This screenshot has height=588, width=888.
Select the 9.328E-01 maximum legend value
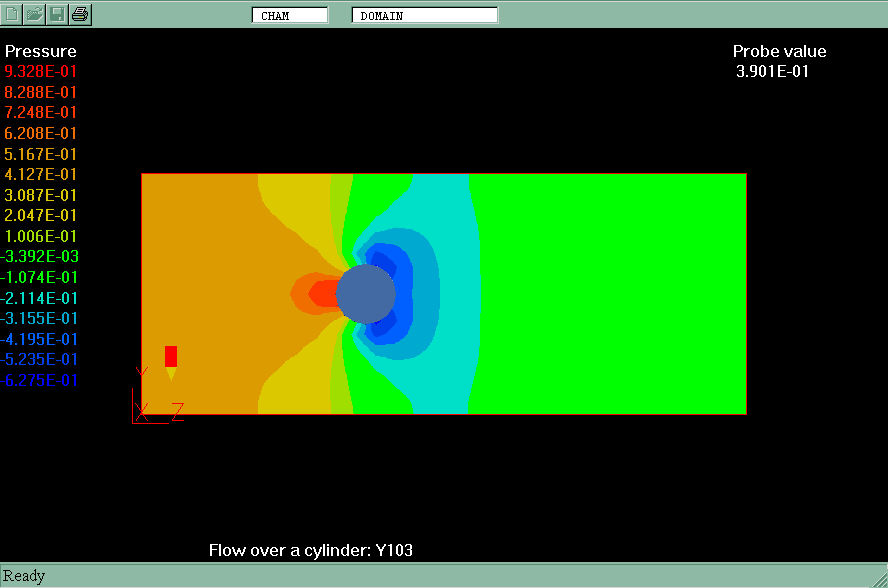40,72
